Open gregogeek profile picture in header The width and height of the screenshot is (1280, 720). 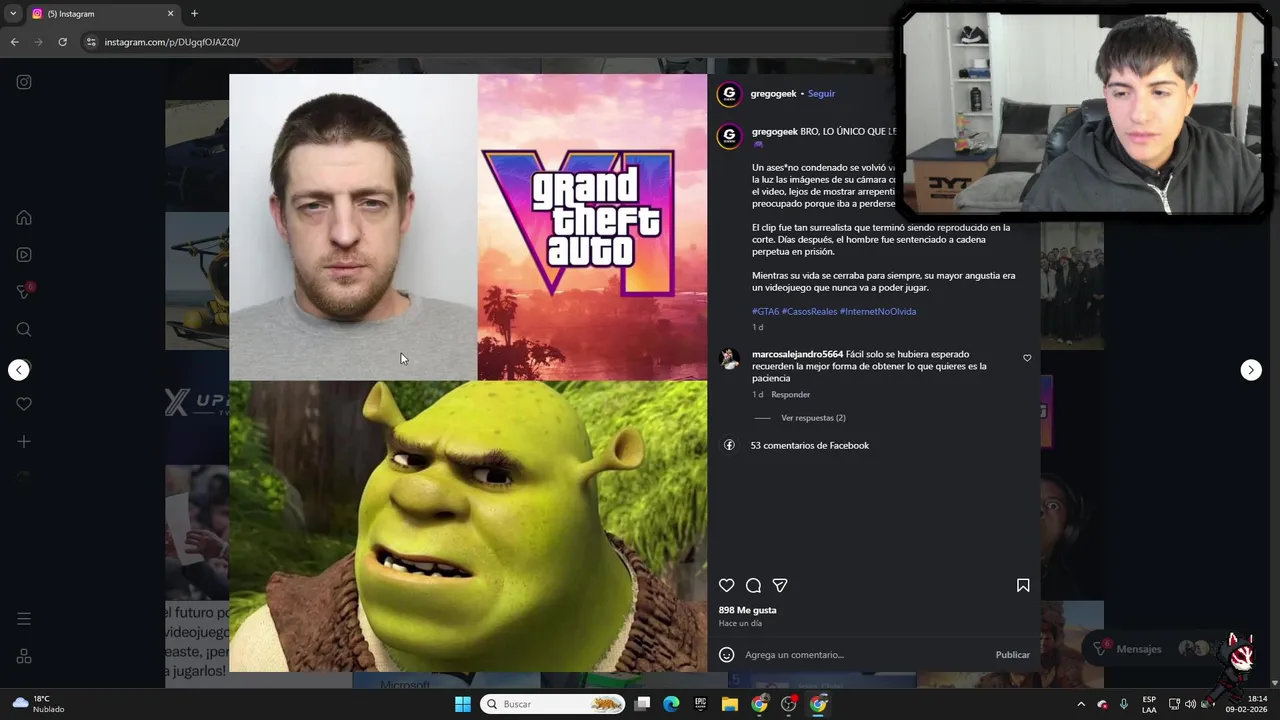click(730, 94)
